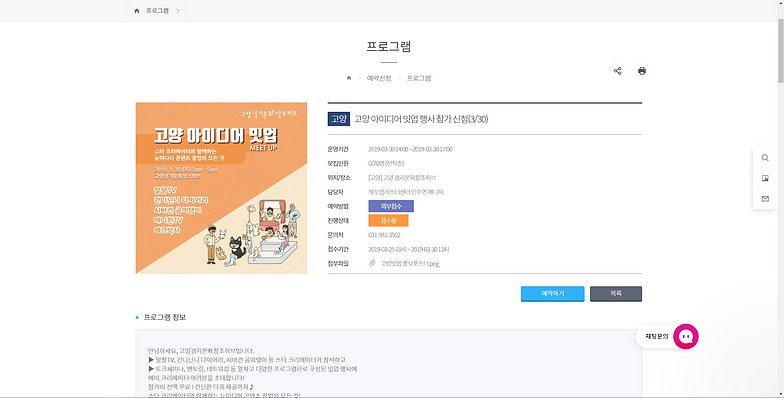The width and height of the screenshot is (784, 398).
Task: Click the 프로그램 정보 section heading
Action: coord(164,318)
